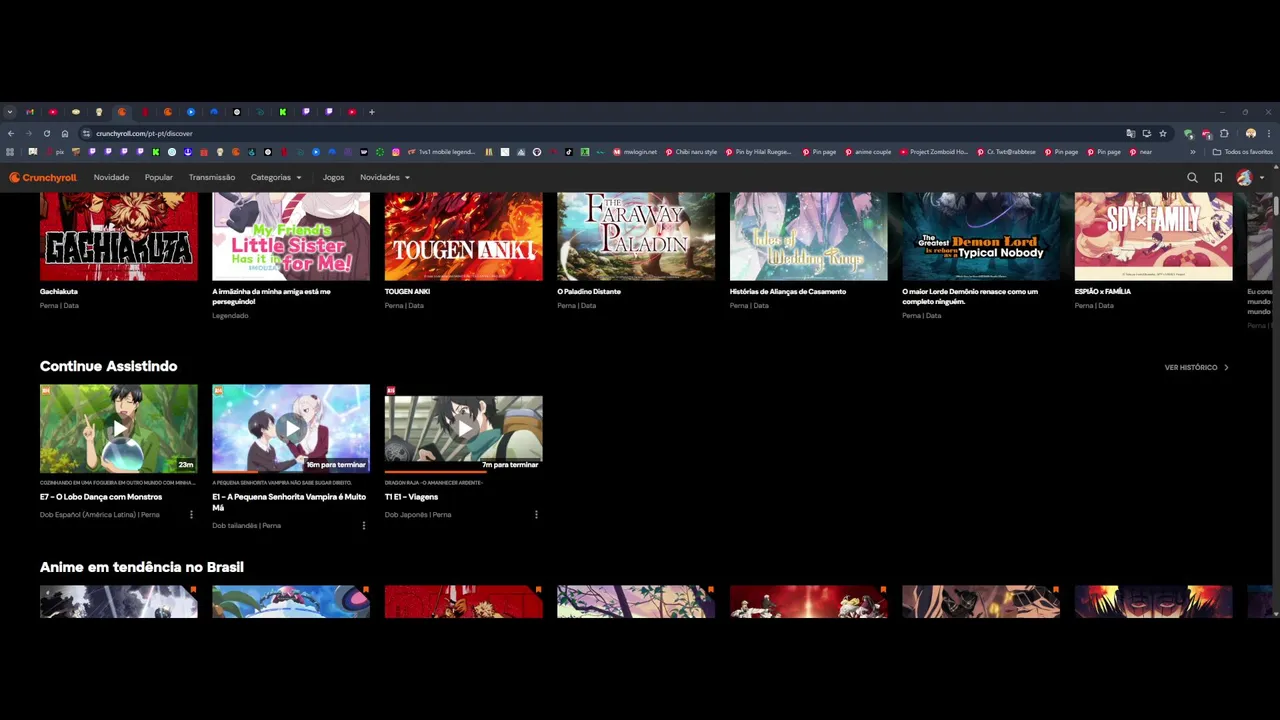The width and height of the screenshot is (1280, 720).
Task: Click the translate page icon
Action: coord(1131,133)
